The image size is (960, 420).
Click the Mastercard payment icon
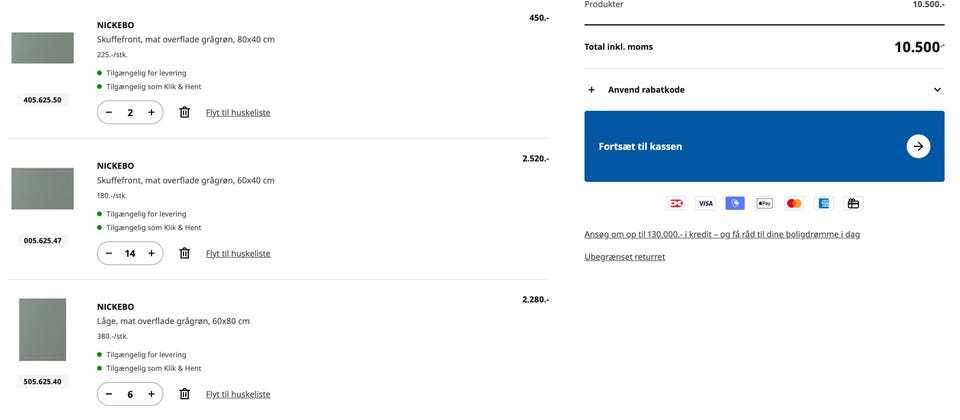794,203
